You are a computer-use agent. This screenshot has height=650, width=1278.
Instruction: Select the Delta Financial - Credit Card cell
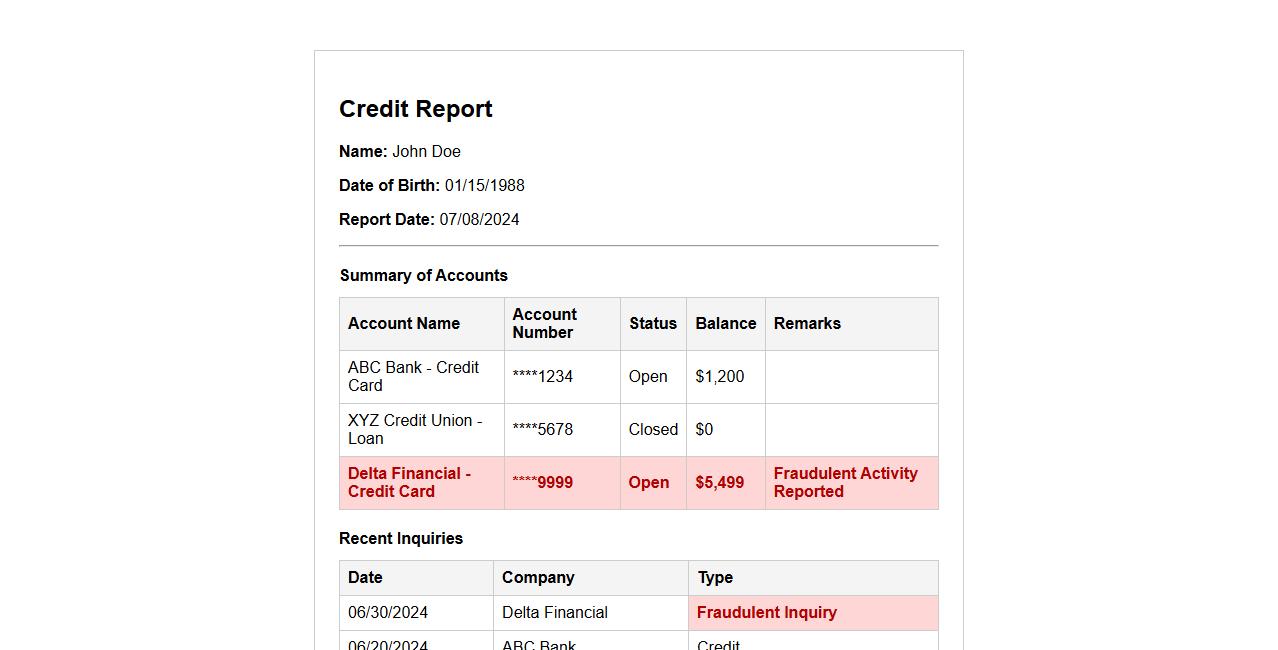click(x=409, y=483)
